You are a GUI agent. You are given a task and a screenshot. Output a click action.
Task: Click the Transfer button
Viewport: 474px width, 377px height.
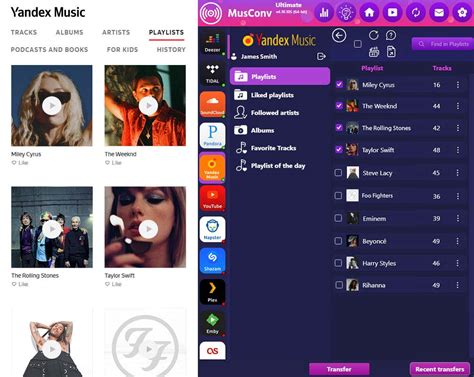339,369
